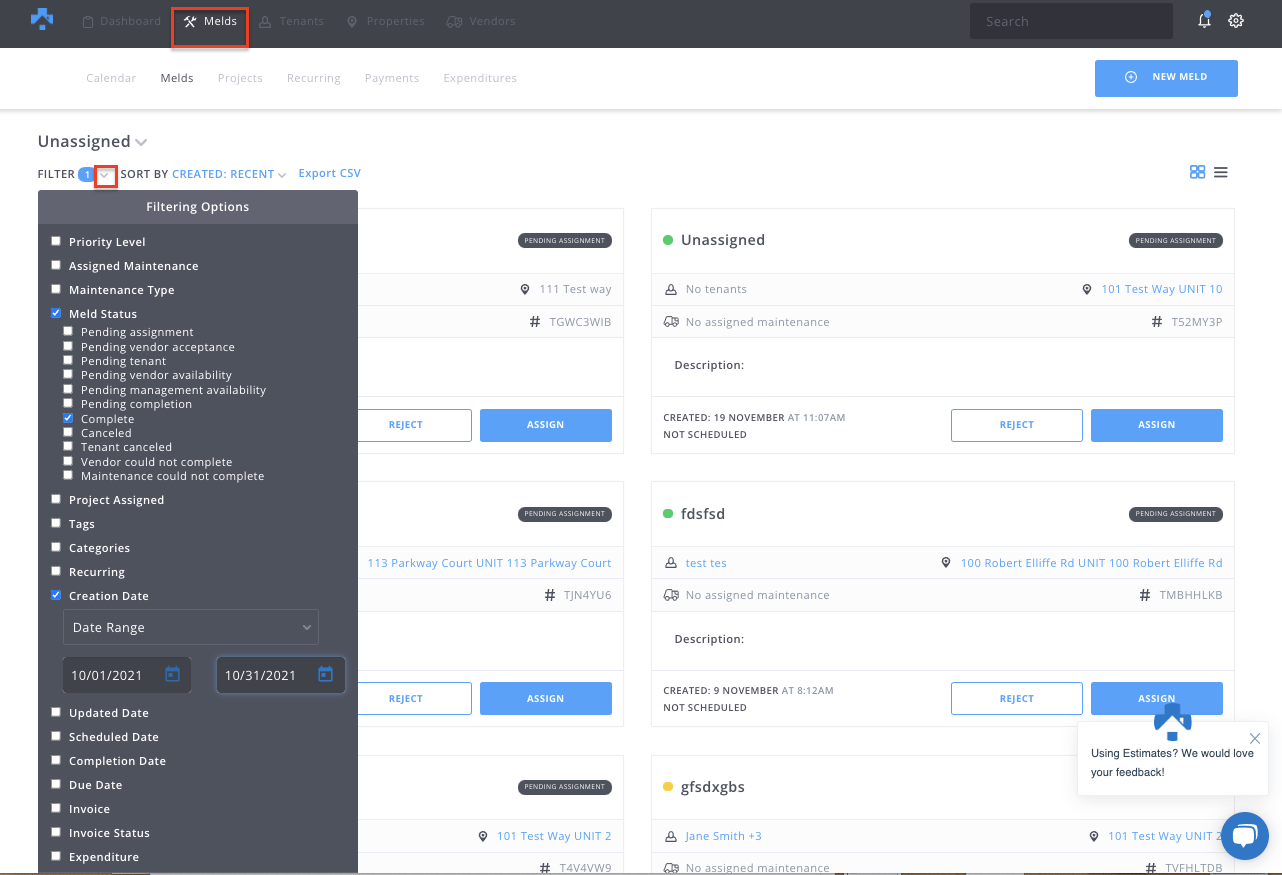Open the Tenants top navigation item
The height and width of the screenshot is (875, 1282).
click(292, 22)
